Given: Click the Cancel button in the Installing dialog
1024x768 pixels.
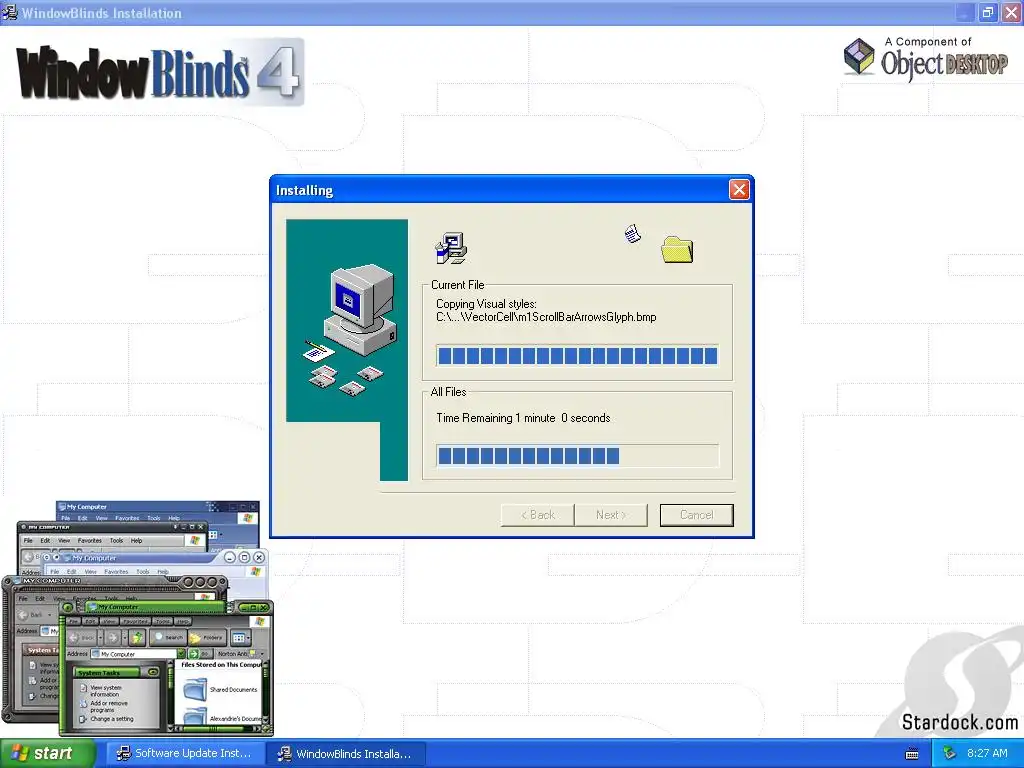Looking at the screenshot, I should click(x=696, y=515).
